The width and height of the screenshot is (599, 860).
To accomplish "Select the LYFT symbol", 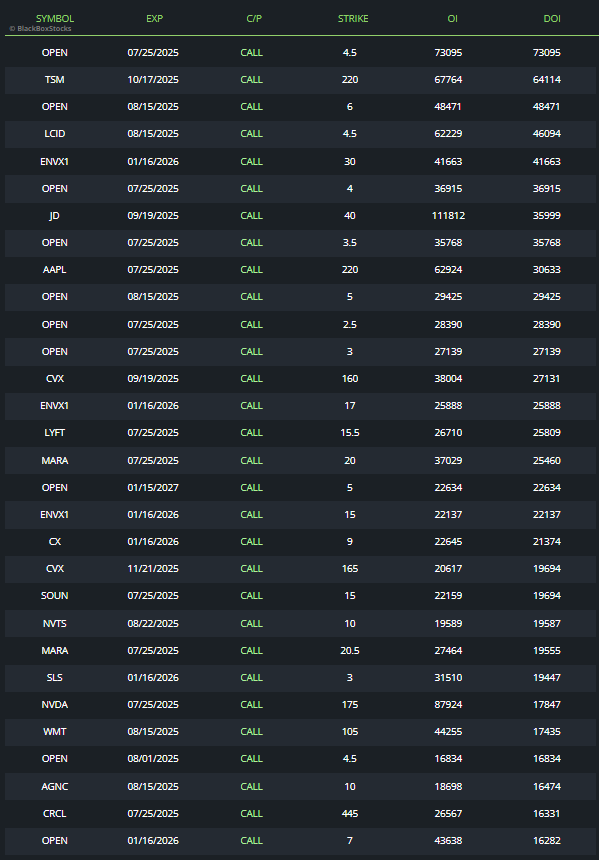I will [55, 433].
